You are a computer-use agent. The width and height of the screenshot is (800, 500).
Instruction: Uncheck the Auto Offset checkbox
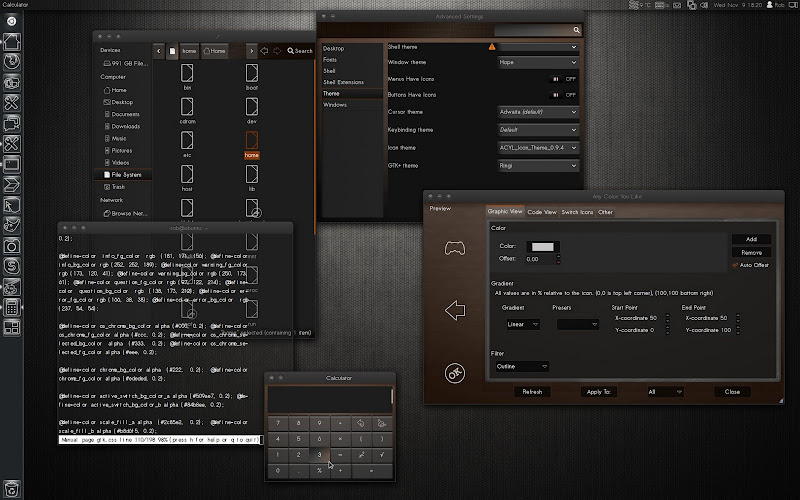pos(736,265)
